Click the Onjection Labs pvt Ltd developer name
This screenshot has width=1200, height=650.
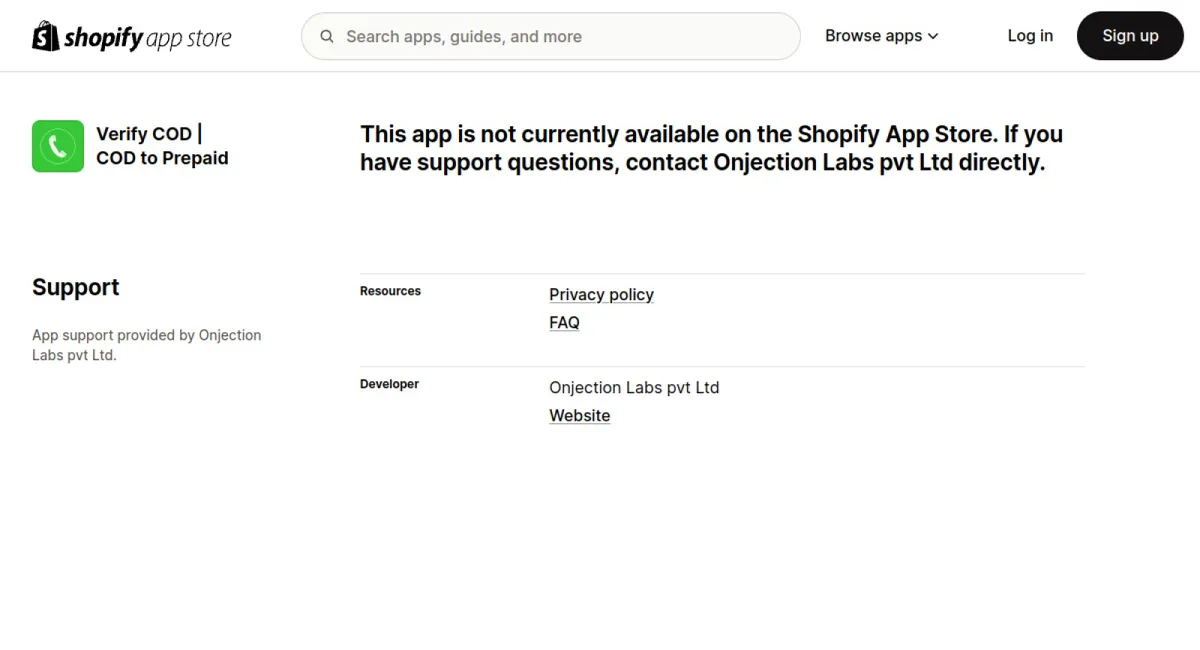[634, 387]
